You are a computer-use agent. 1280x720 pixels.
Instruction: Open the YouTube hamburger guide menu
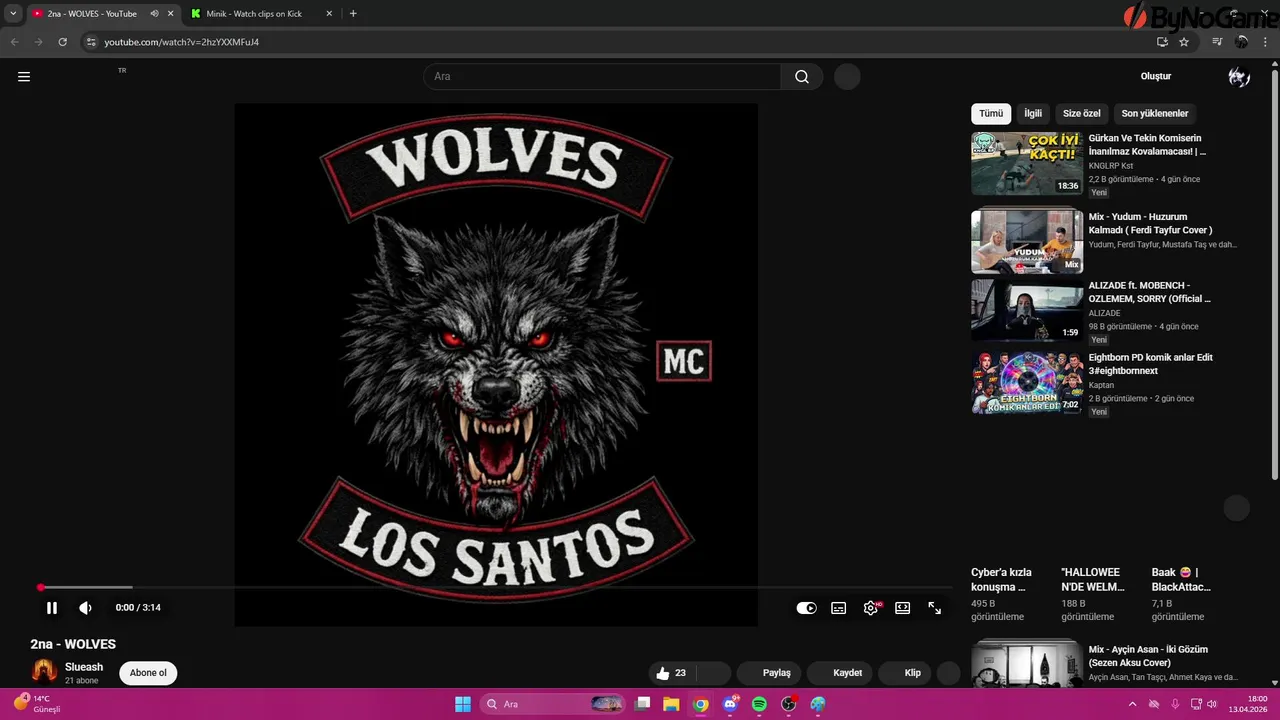24,76
